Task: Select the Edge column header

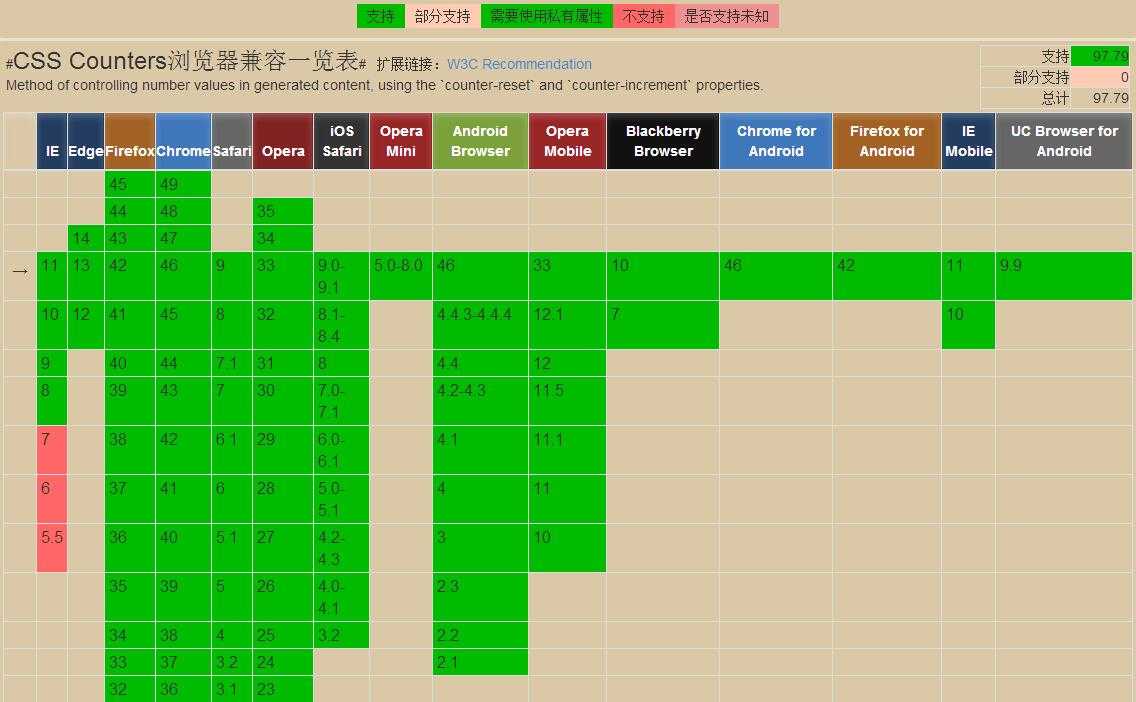Action: (86, 141)
